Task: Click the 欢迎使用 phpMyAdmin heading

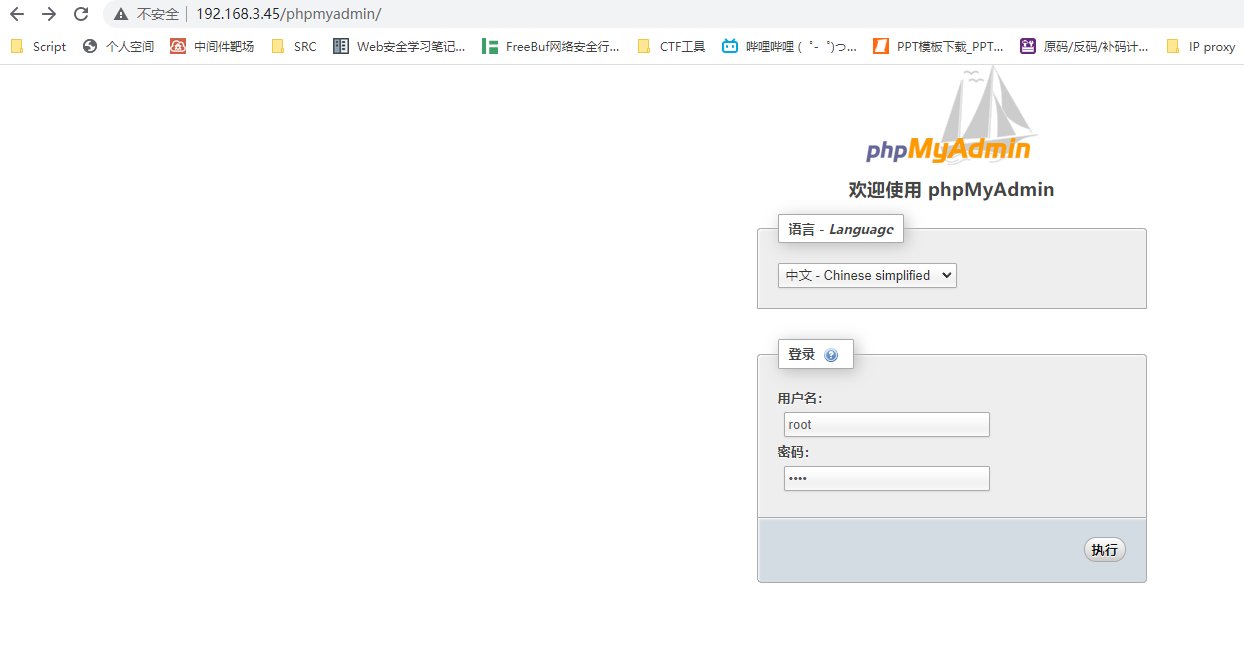Action: [951, 190]
